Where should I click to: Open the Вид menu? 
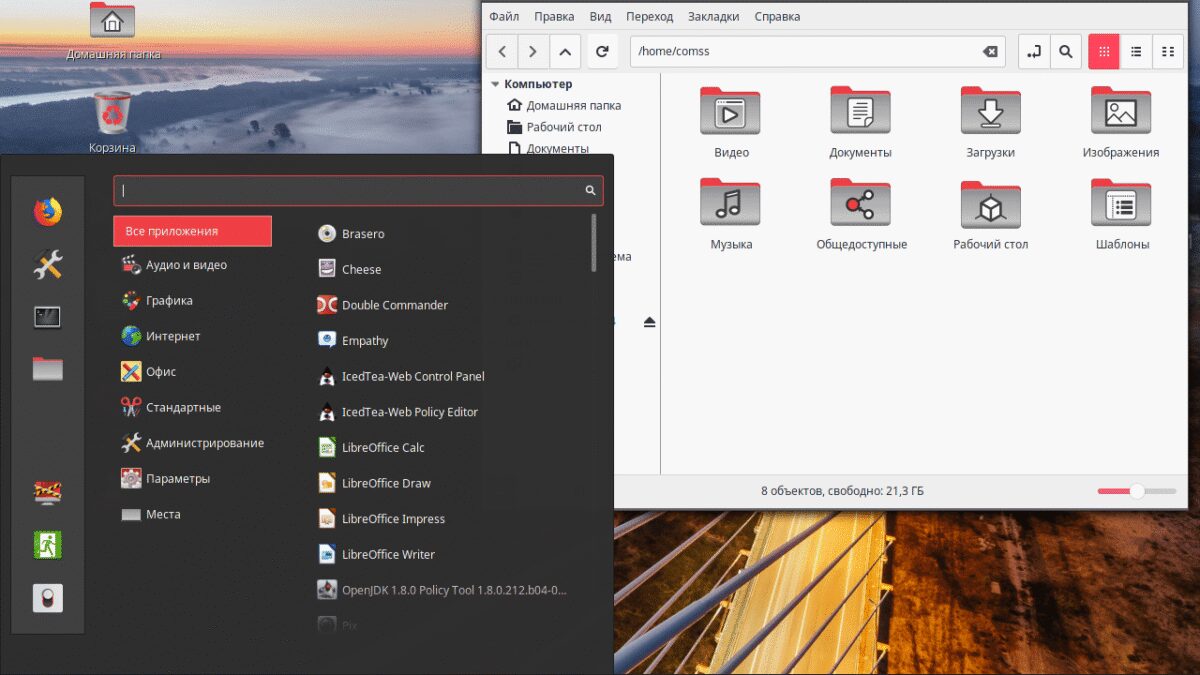[600, 16]
